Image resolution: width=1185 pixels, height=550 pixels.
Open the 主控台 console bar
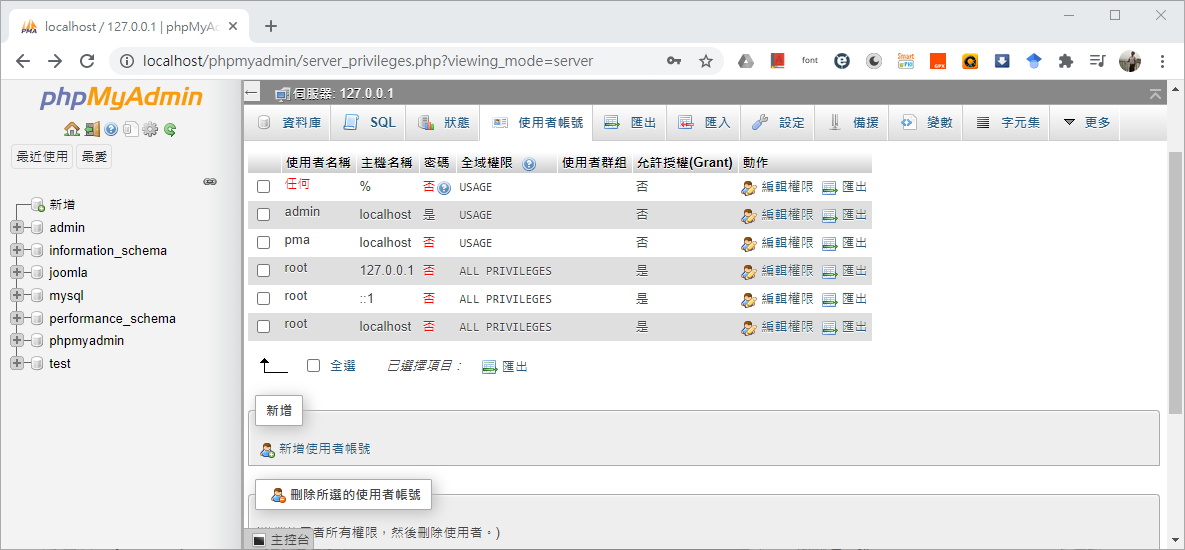(280, 539)
